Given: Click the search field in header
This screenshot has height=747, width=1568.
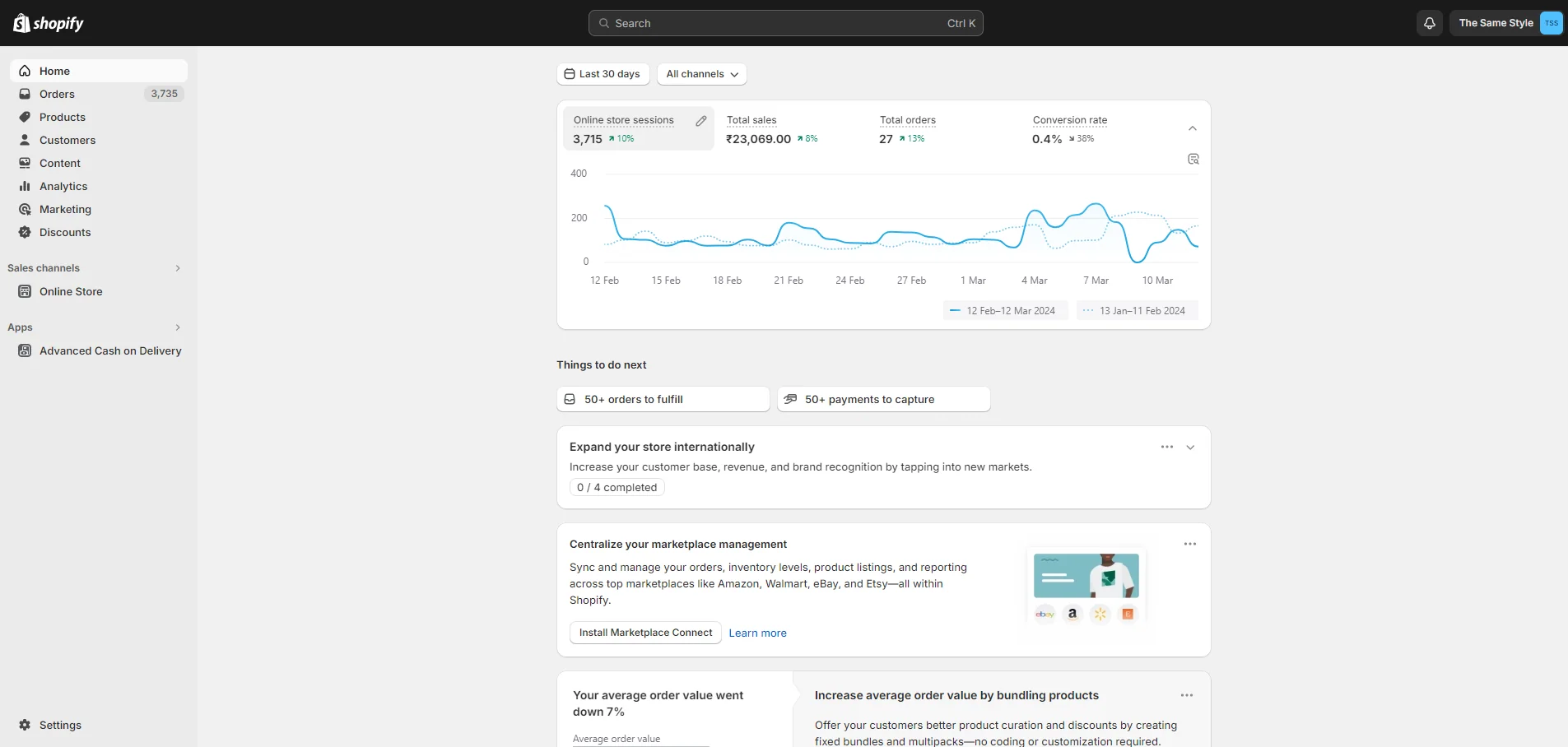Looking at the screenshot, I should [786, 23].
